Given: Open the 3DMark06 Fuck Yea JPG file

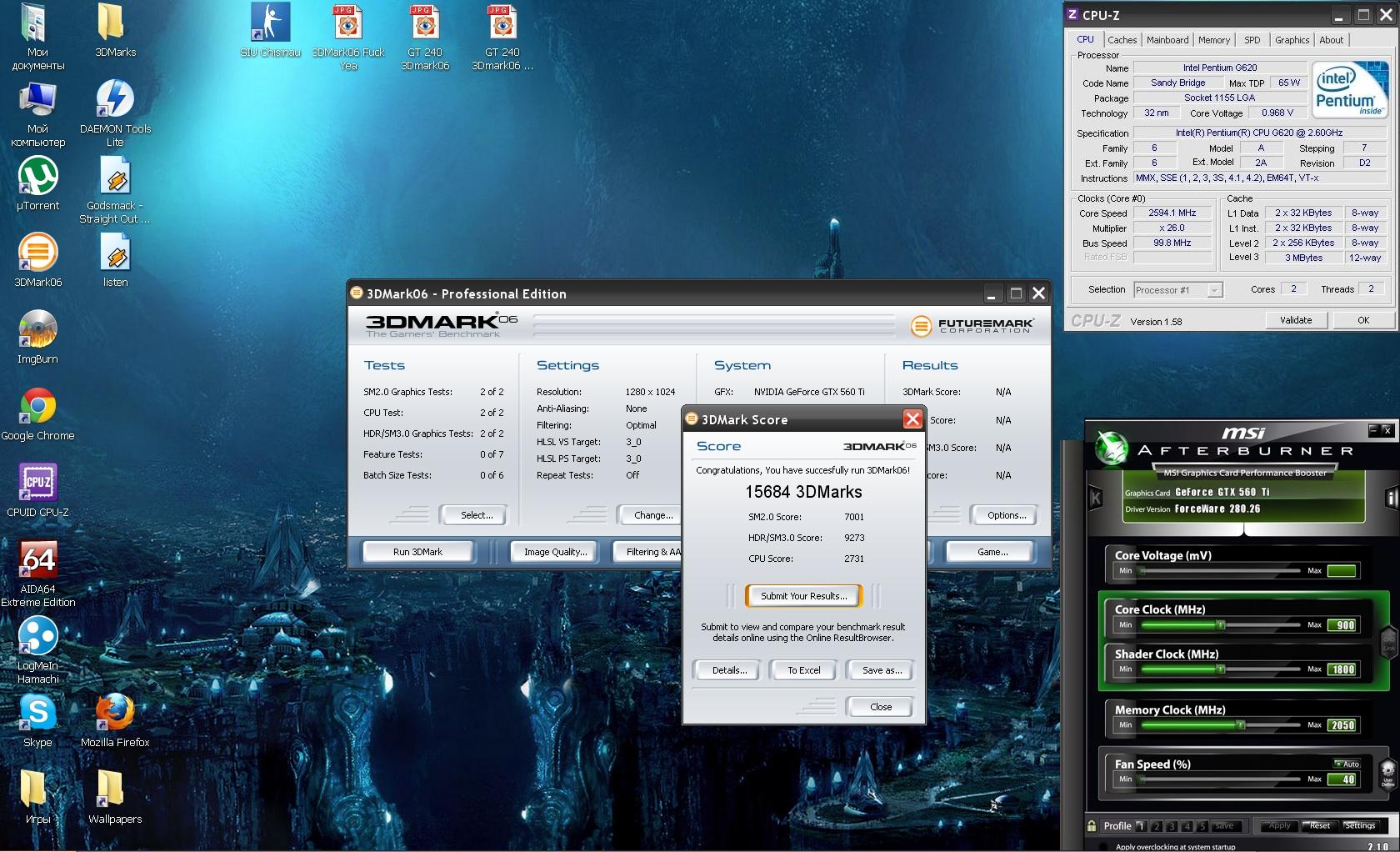Looking at the screenshot, I should coord(348,37).
